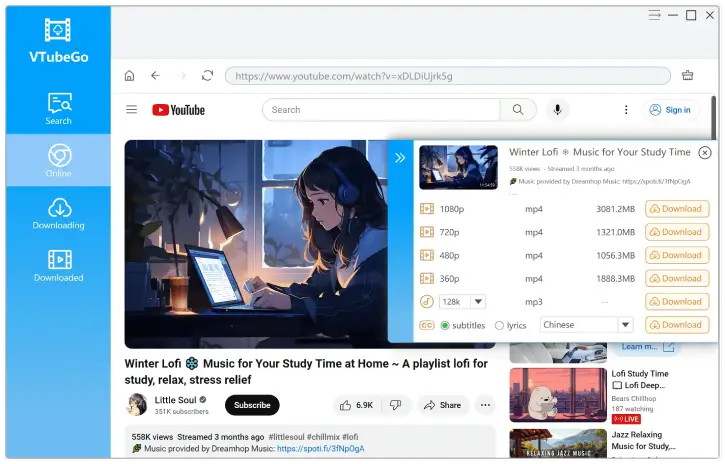Switch to the Online sidebar tab
Screen dimensions: 725x464
pyautogui.click(x=59, y=160)
